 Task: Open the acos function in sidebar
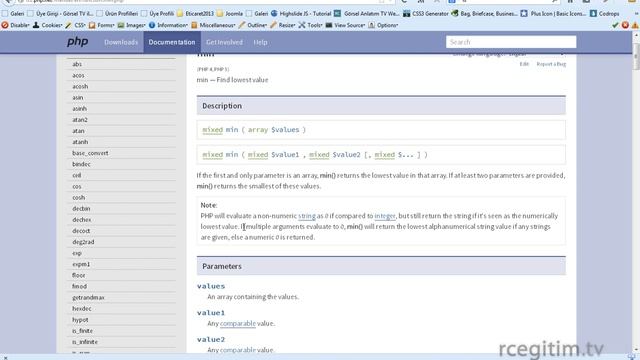pos(78,76)
